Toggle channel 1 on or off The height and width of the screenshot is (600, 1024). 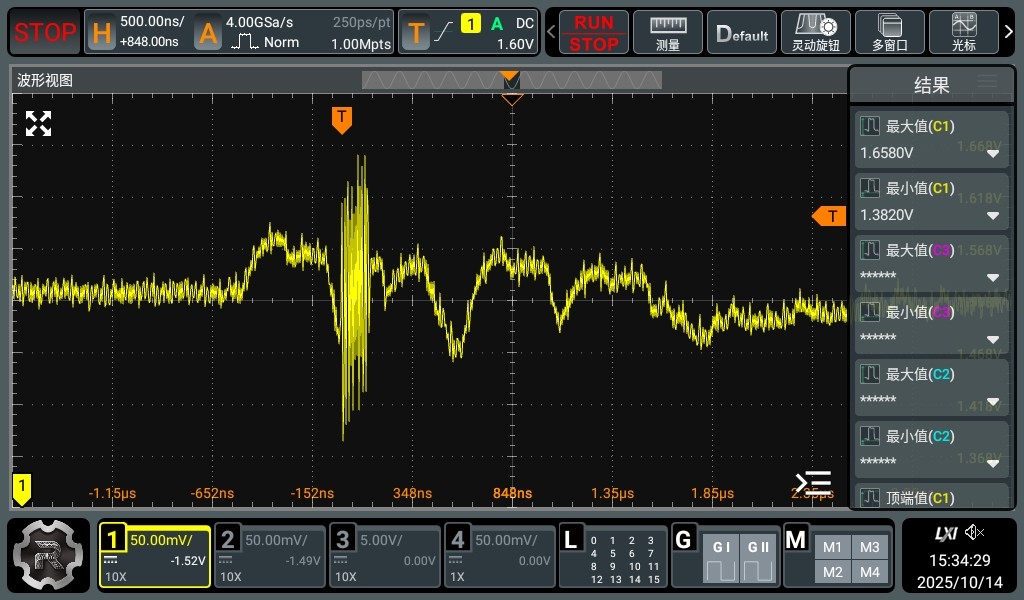(x=155, y=556)
